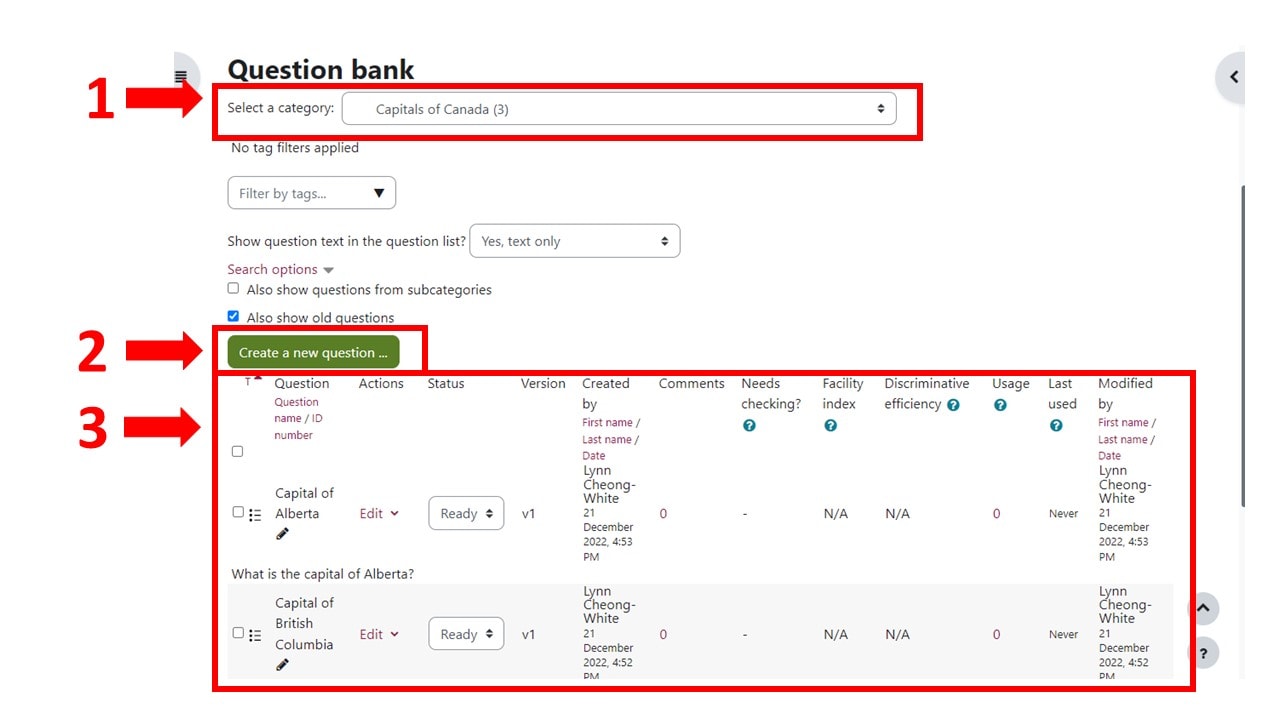Open the Edit menu for Capital of British Columbia
The height and width of the screenshot is (720, 1280).
point(379,634)
